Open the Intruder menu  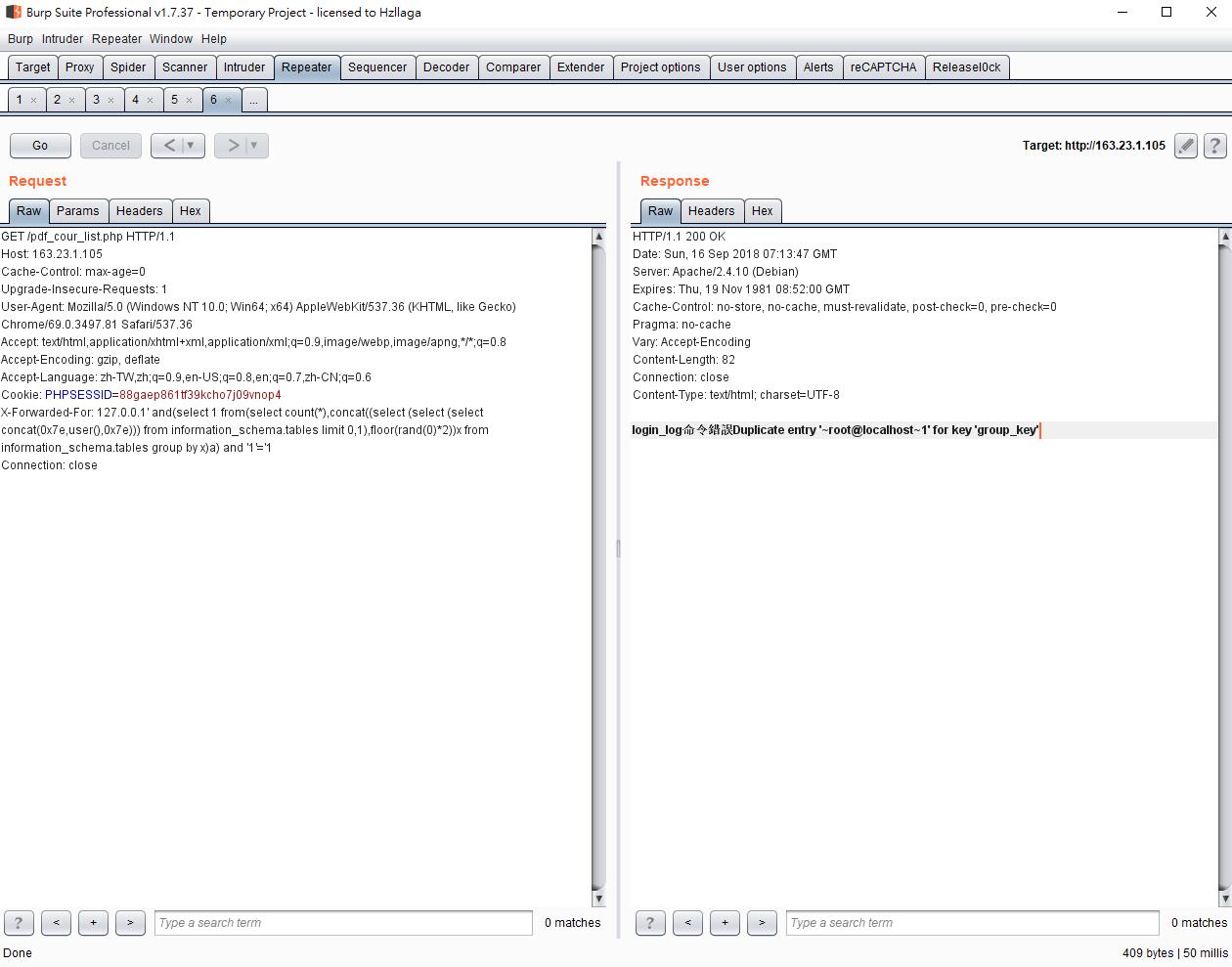pos(63,39)
